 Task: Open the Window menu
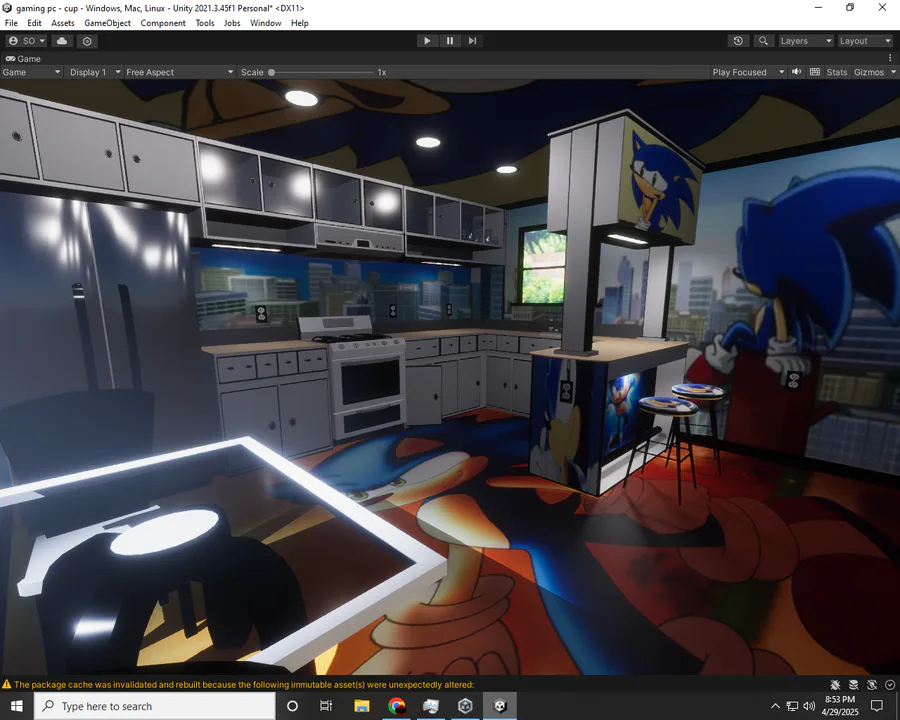(265, 23)
